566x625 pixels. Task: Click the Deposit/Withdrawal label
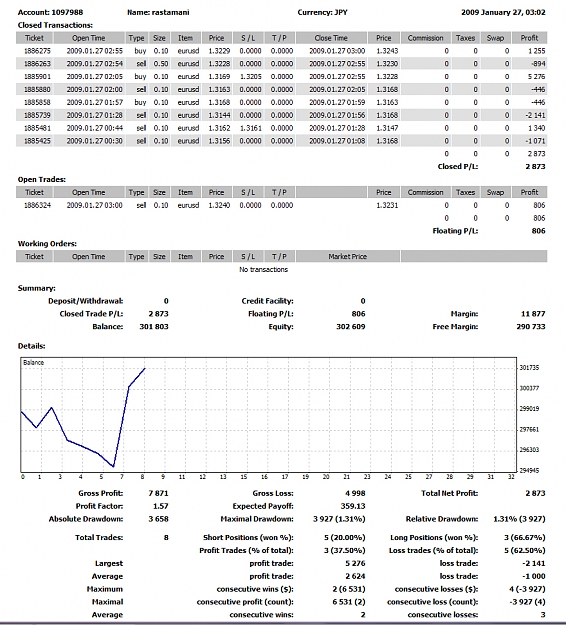click(x=86, y=301)
